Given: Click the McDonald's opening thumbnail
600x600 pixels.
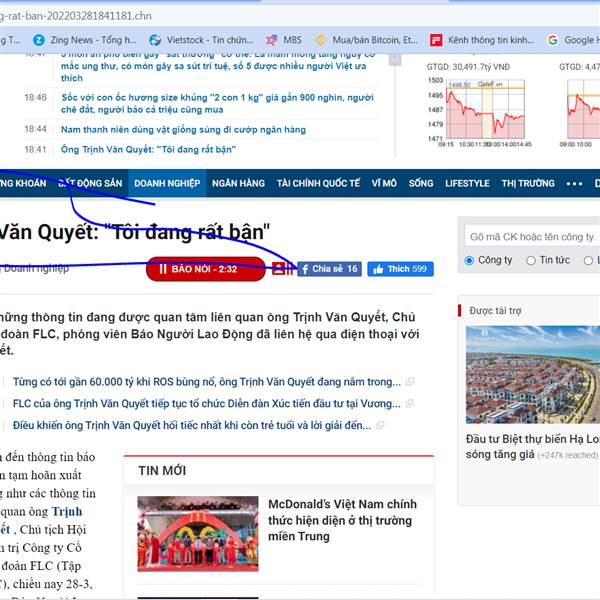Looking at the screenshot, I should pos(198,534).
